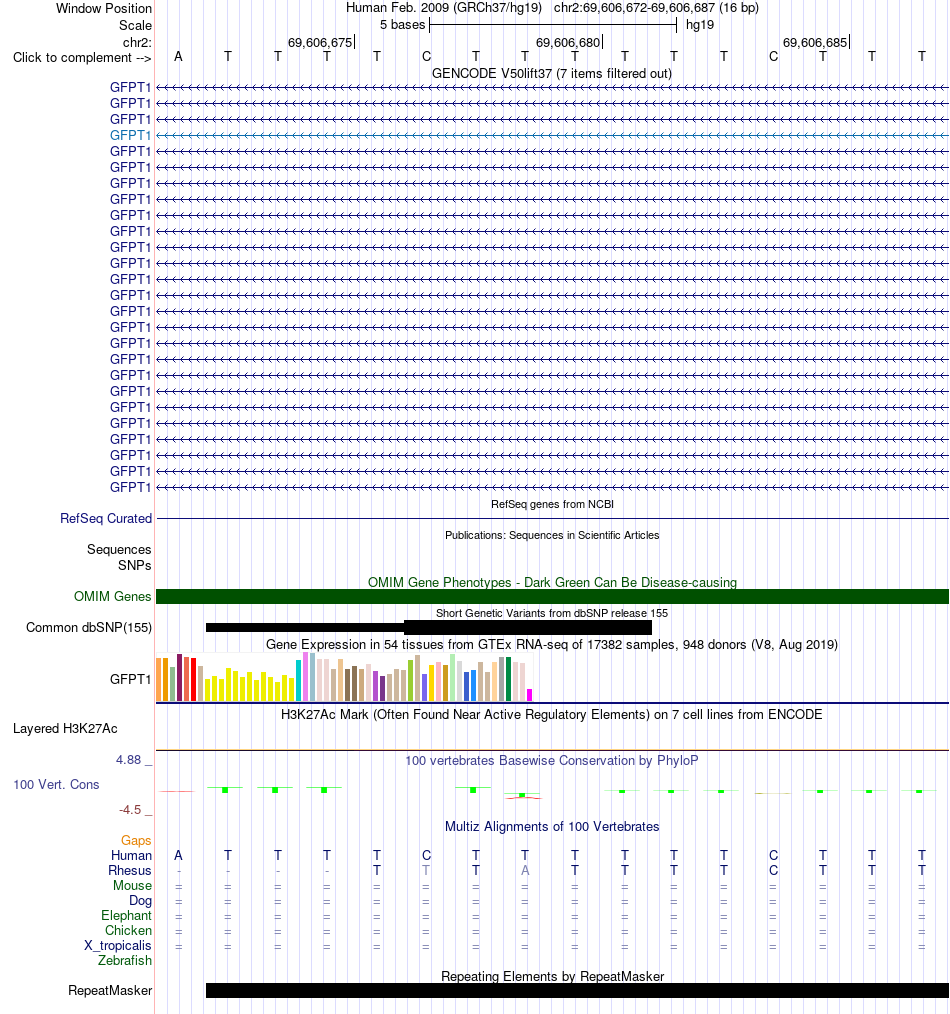Click the SNPs track label
Viewport: 950px width, 1014px height.
(x=135, y=565)
